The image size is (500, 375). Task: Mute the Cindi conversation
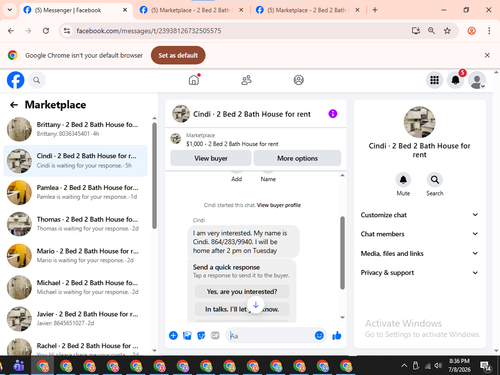(403, 180)
